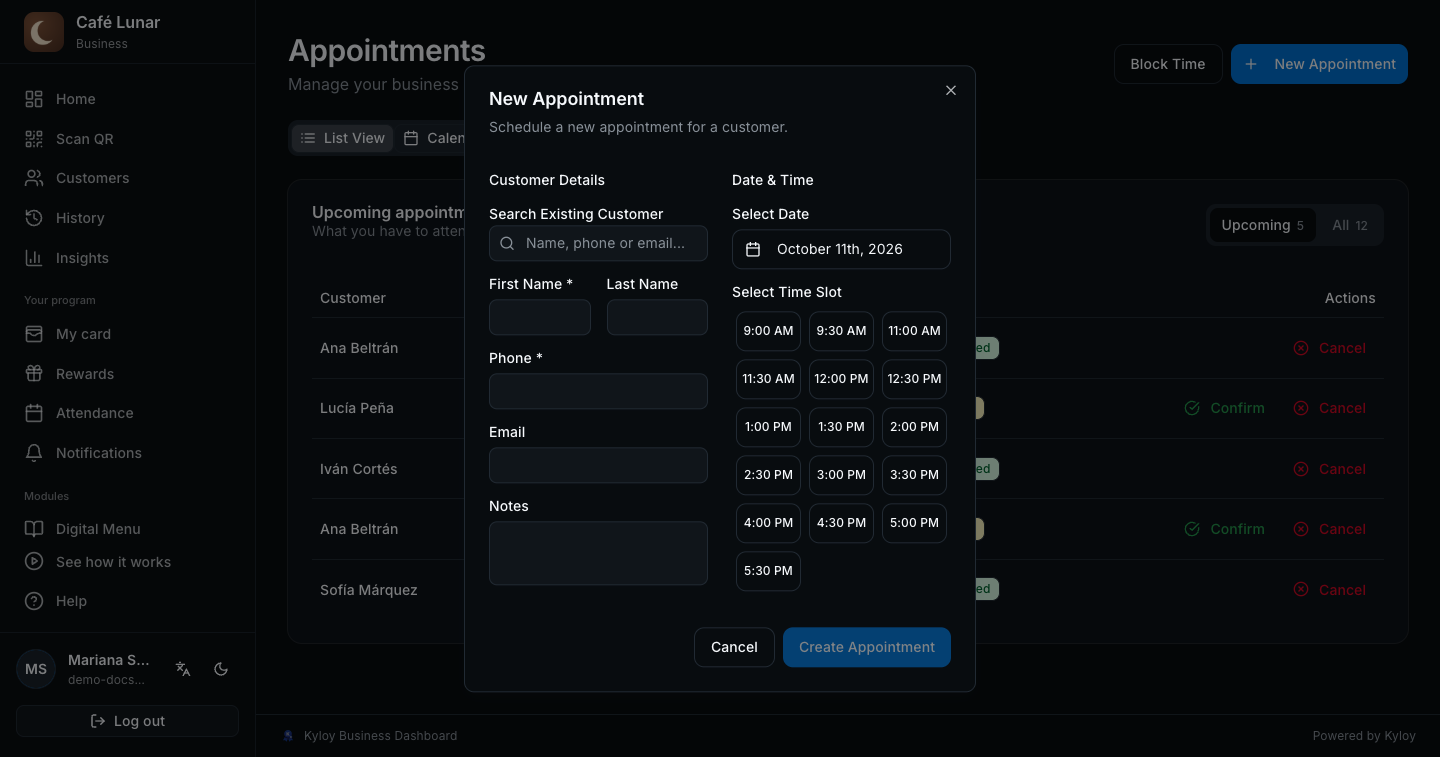
Task: Close the New Appointment dialog
Action: (951, 90)
